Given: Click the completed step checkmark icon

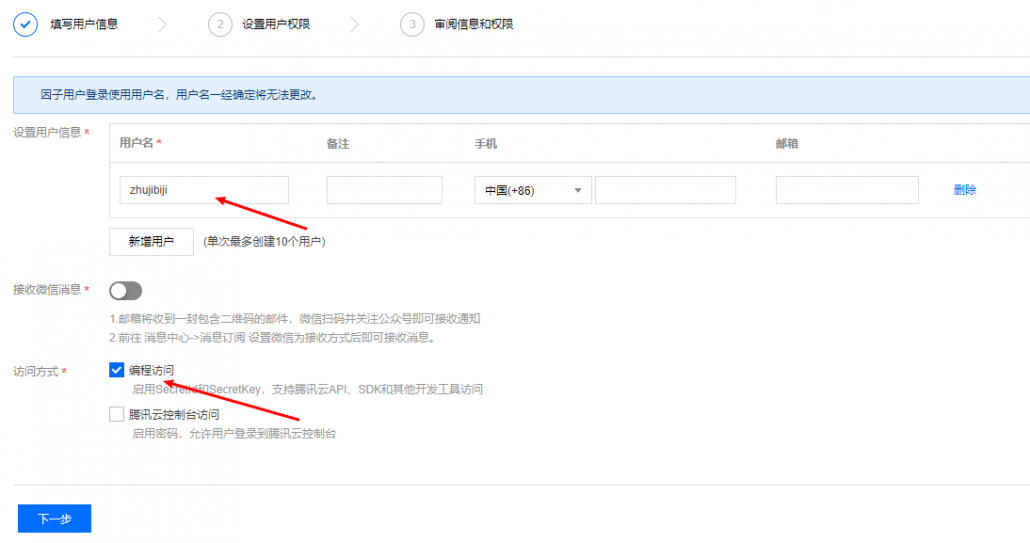Looking at the screenshot, I should 25,24.
